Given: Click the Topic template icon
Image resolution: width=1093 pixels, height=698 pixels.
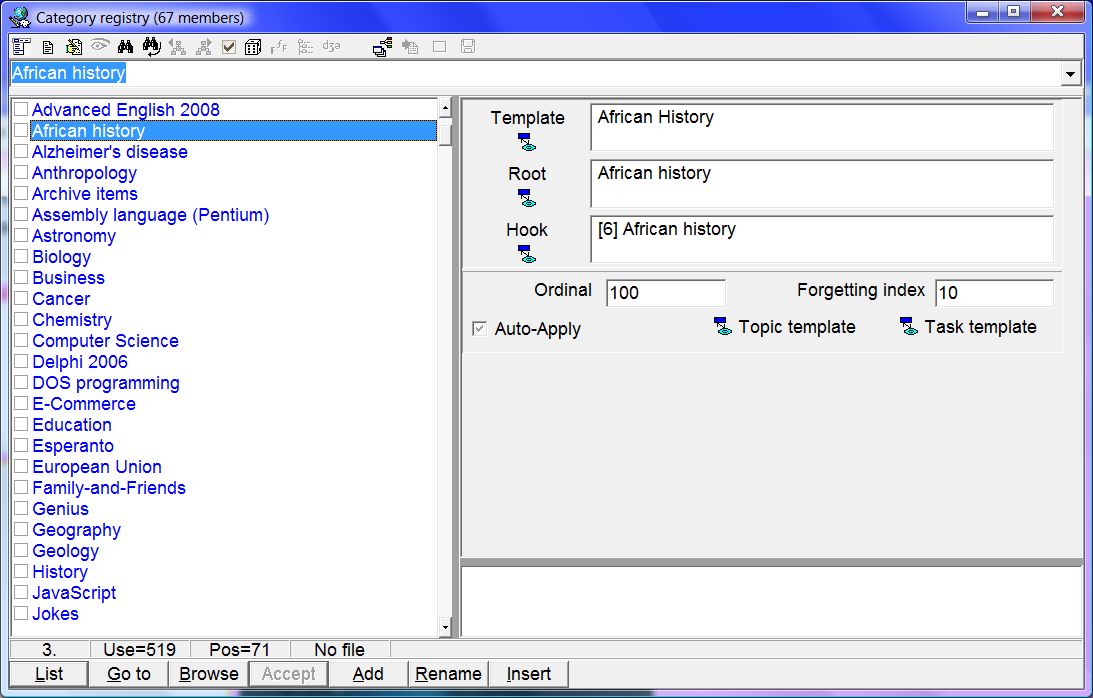Looking at the screenshot, I should click(723, 327).
